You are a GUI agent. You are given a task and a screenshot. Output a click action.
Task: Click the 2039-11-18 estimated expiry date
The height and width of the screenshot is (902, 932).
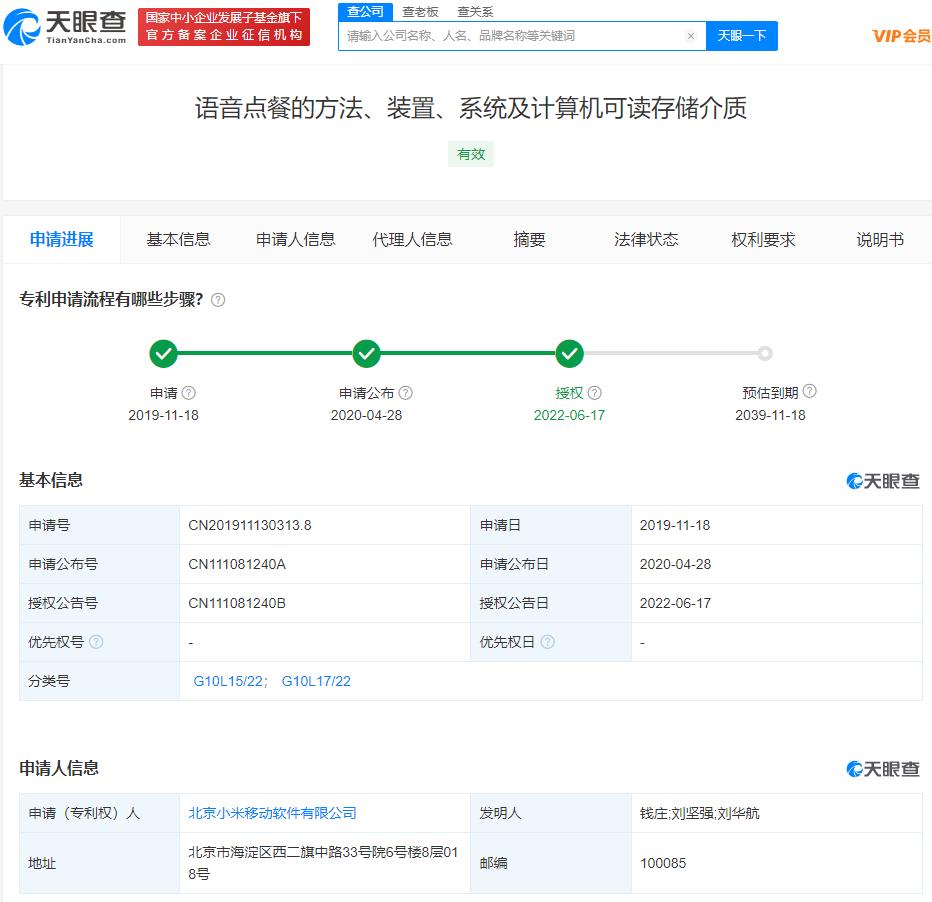coord(770,415)
